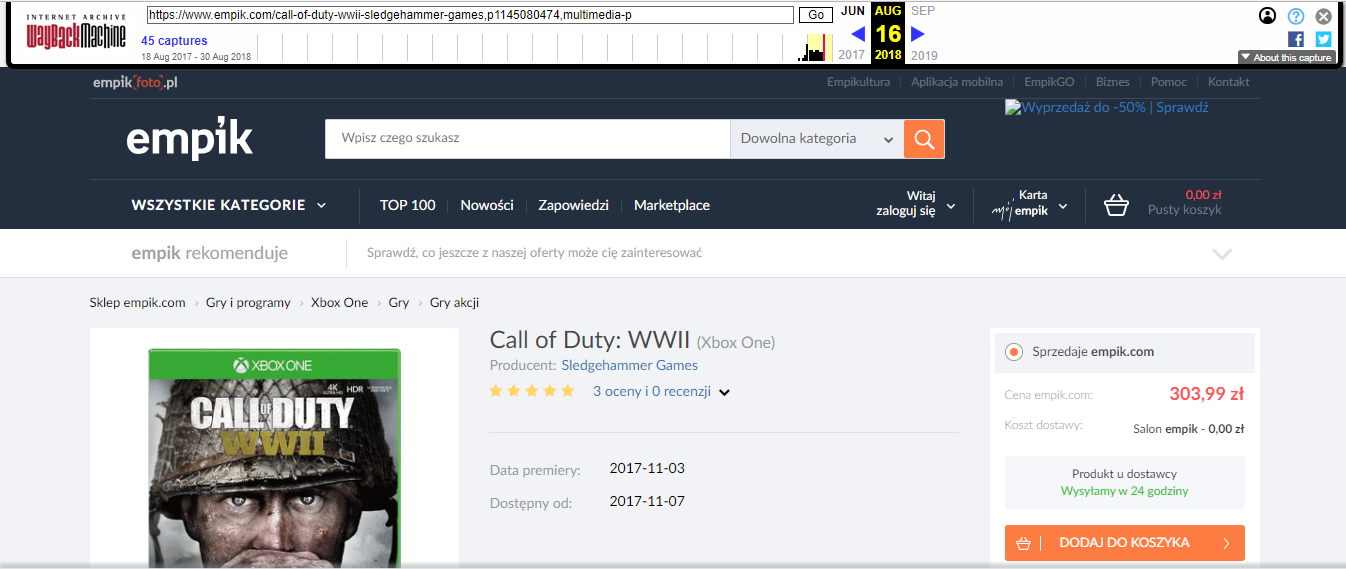Open the Pomoc link
The image size is (1346, 569).
1169,82
